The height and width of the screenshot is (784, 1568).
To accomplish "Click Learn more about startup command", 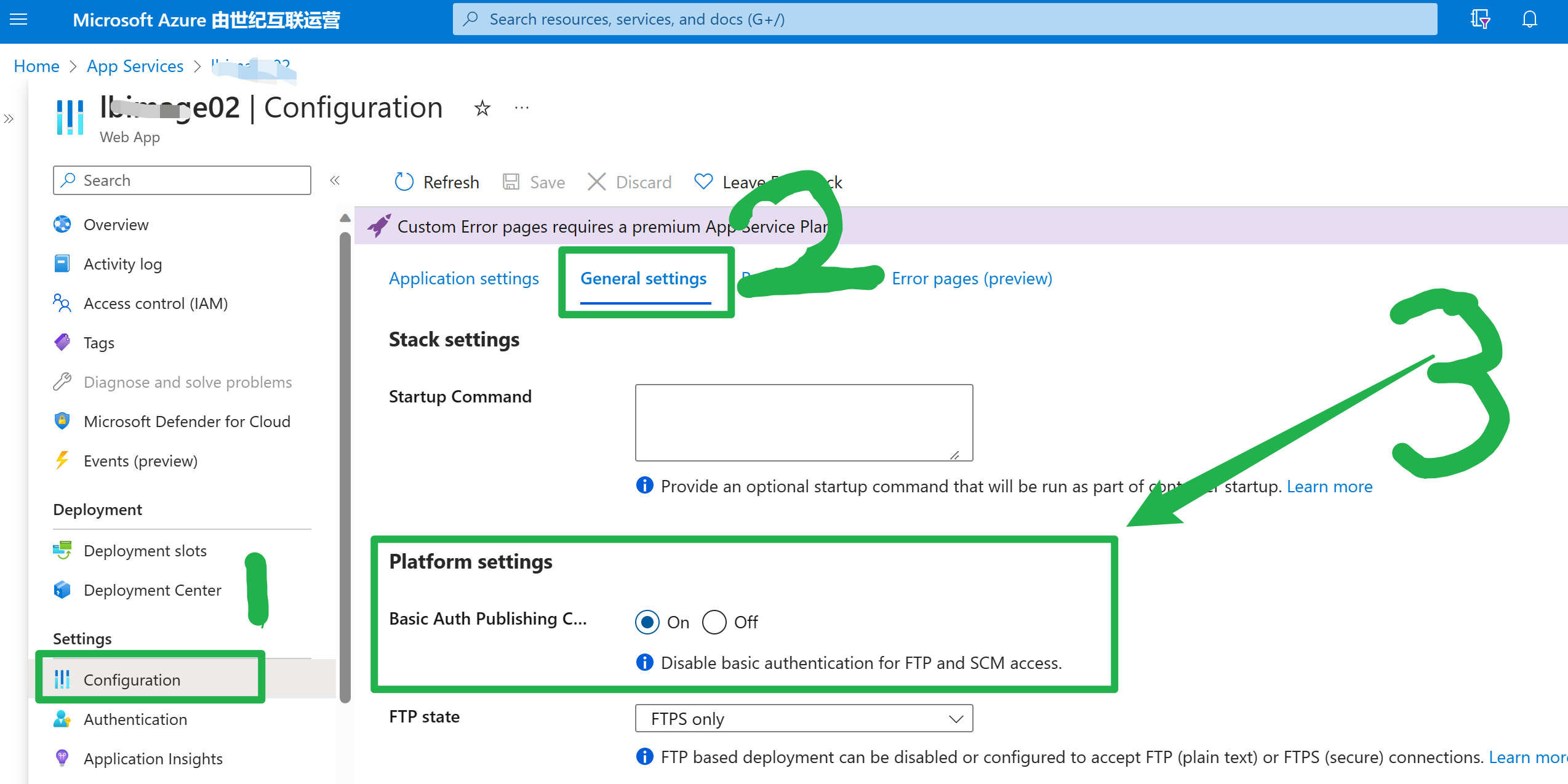I will click(1329, 487).
